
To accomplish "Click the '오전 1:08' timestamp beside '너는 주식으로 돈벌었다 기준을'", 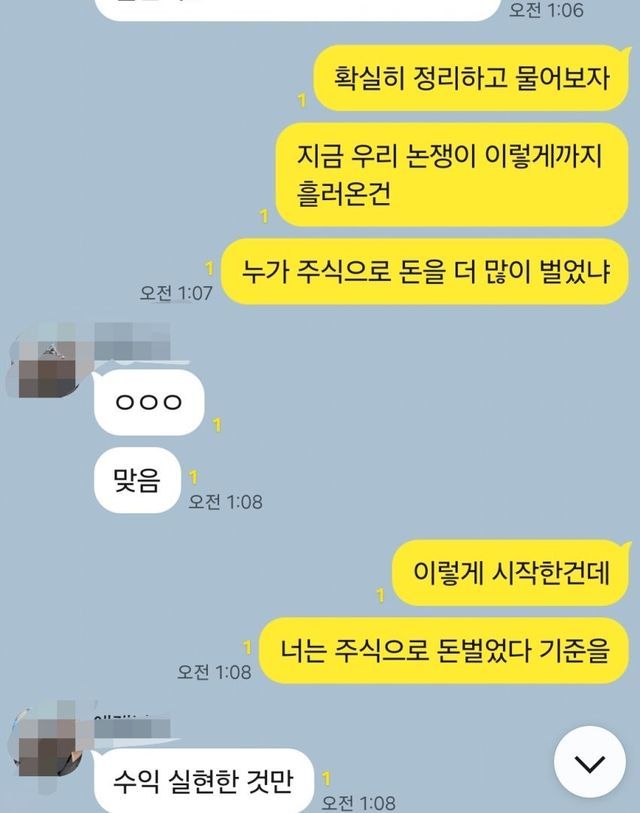I will coord(214,672).
